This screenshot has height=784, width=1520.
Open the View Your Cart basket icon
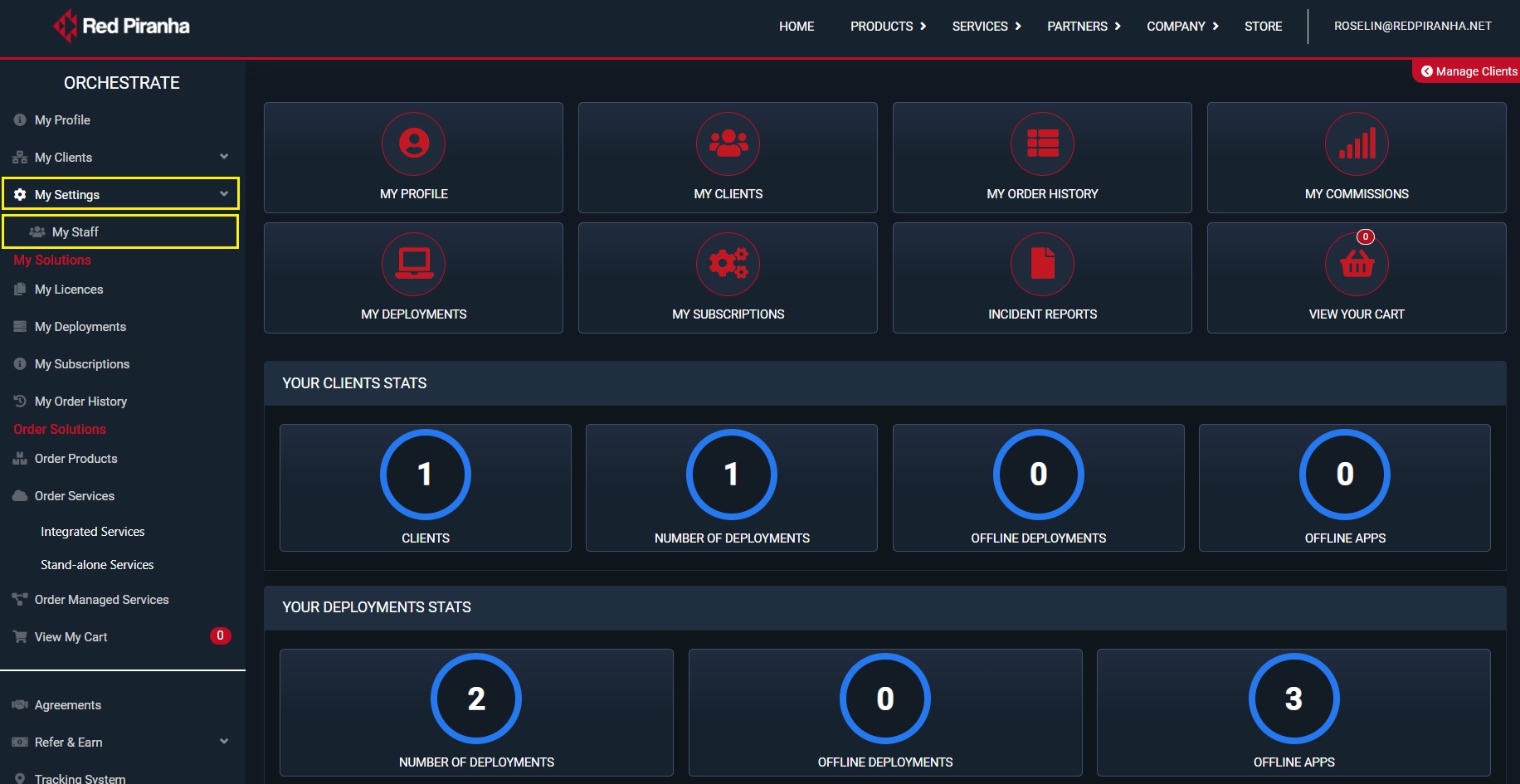[x=1357, y=264]
